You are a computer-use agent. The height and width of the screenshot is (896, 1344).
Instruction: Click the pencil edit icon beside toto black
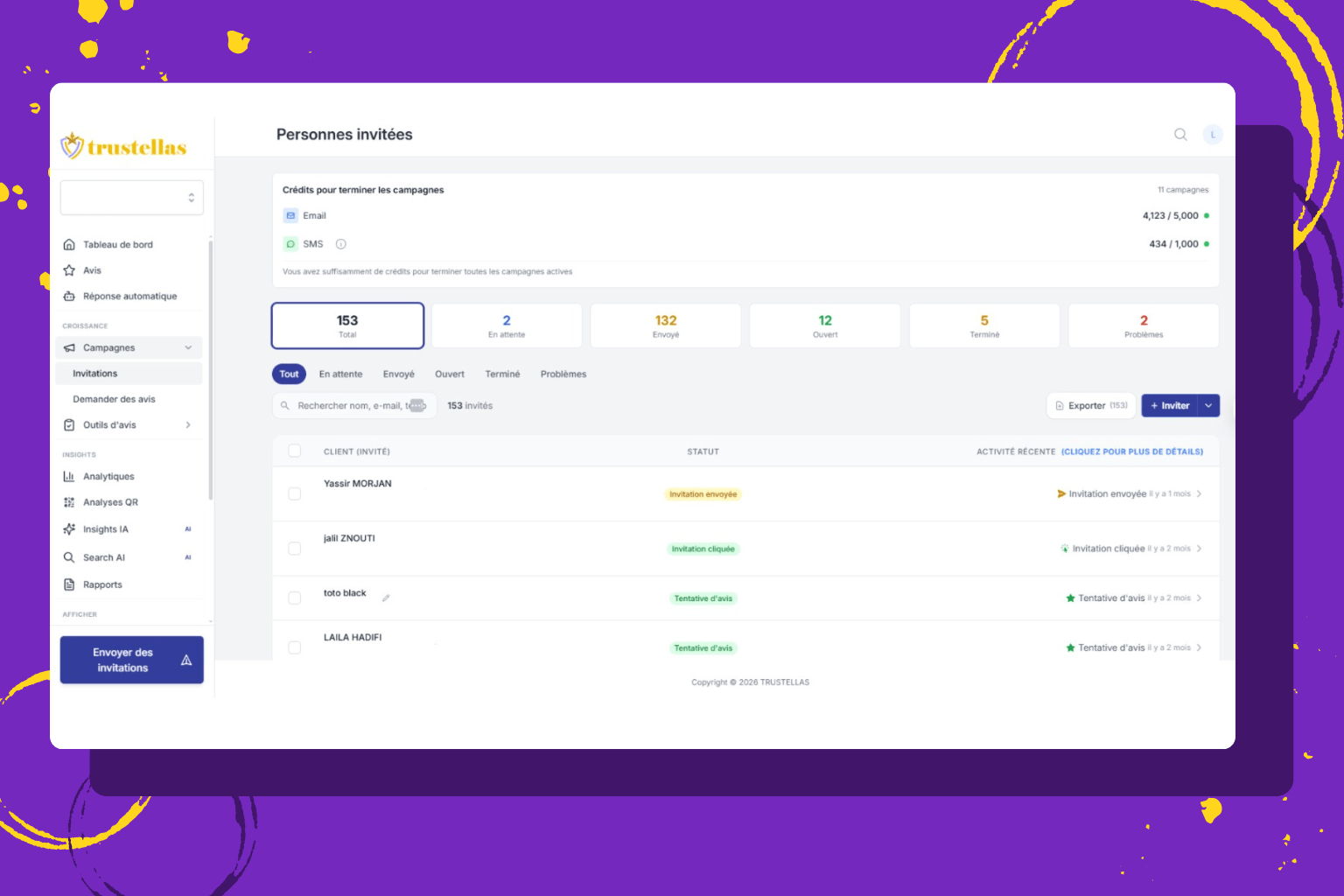(386, 598)
